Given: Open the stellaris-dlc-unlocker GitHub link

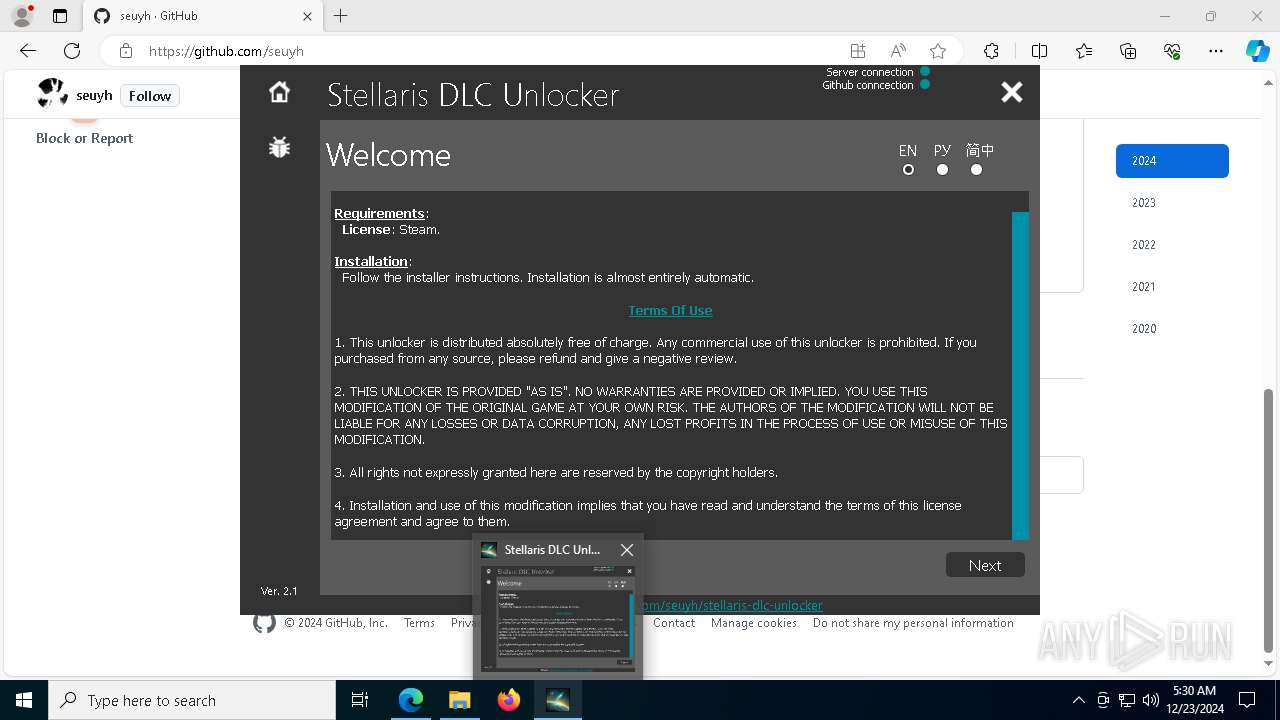Looking at the screenshot, I should (732, 605).
